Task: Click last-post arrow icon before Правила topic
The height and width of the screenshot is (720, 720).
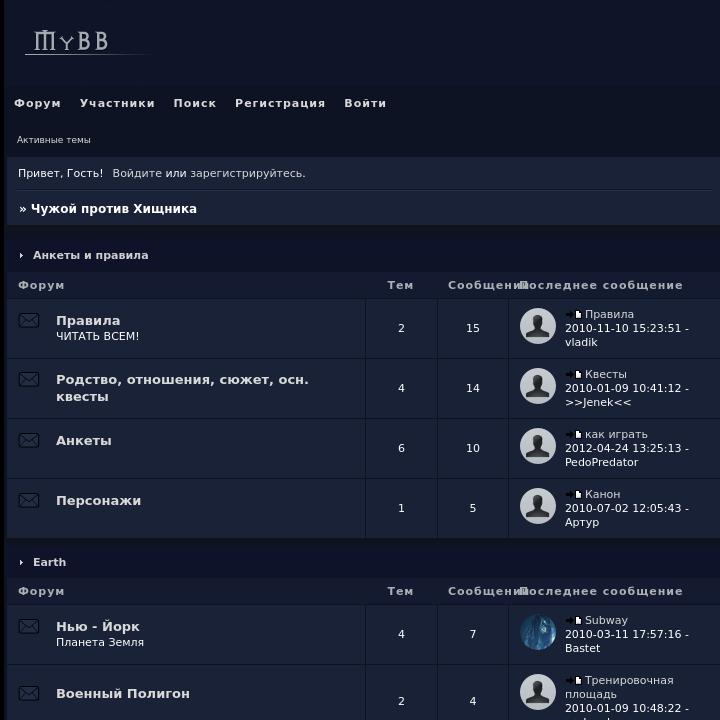Action: [574, 315]
